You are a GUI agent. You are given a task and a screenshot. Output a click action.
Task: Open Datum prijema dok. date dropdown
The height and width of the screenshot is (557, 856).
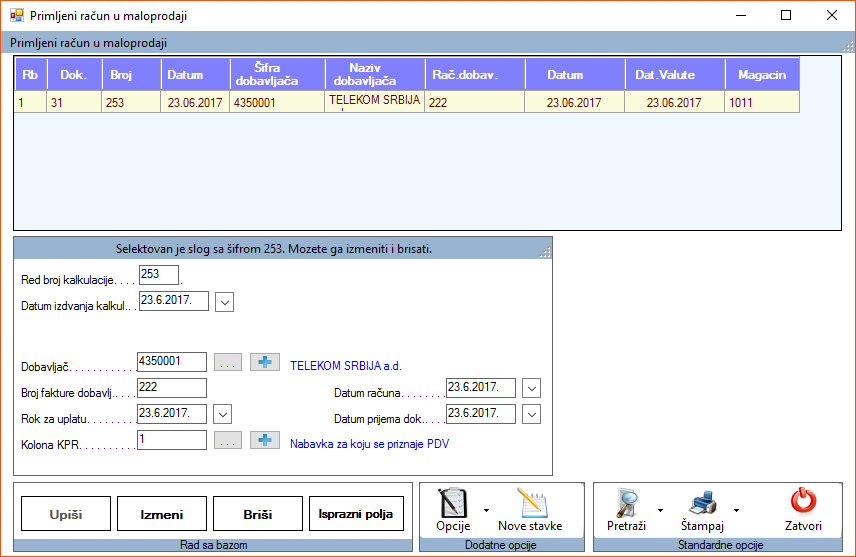[531, 414]
